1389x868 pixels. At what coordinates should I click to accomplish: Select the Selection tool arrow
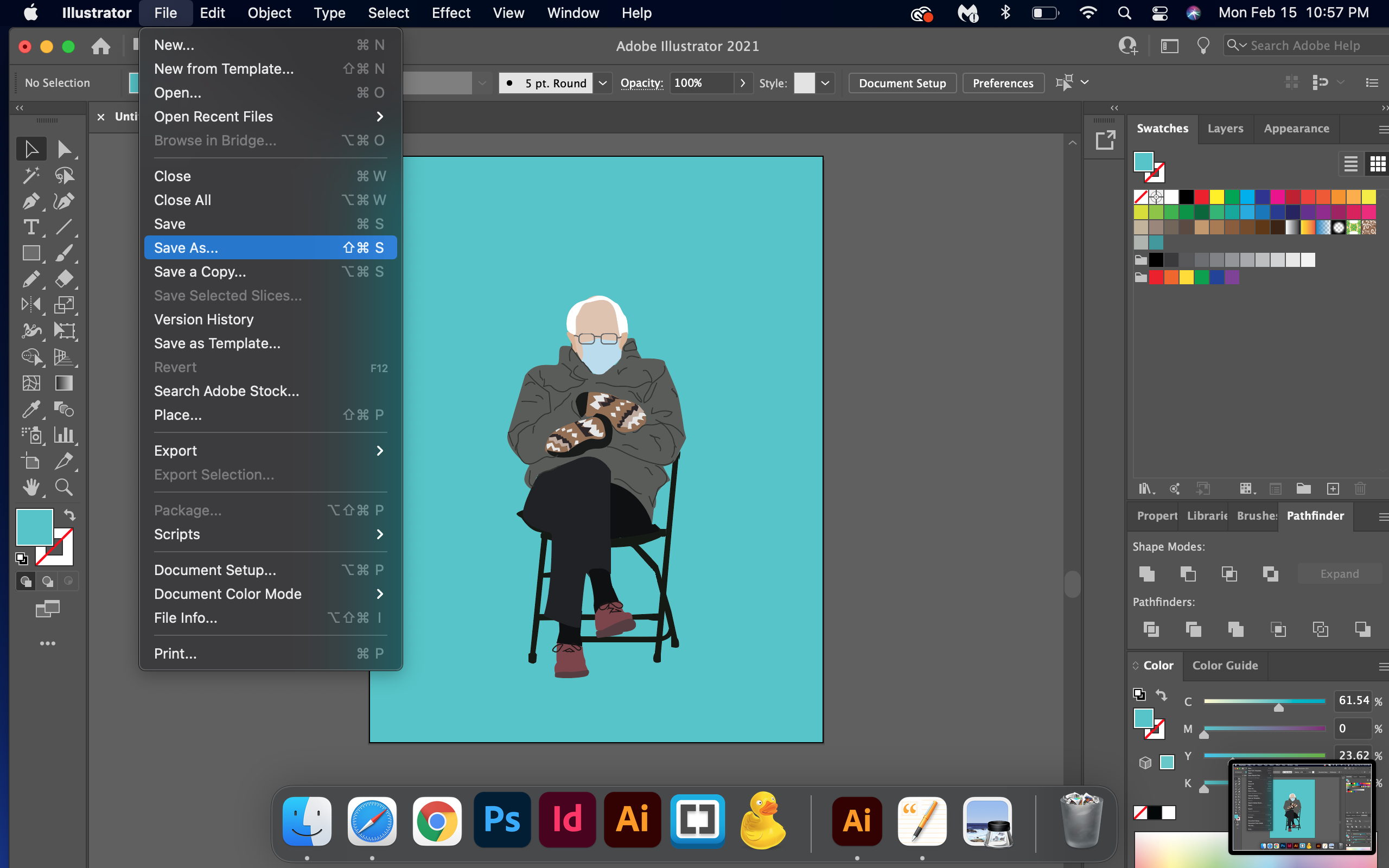click(x=31, y=149)
